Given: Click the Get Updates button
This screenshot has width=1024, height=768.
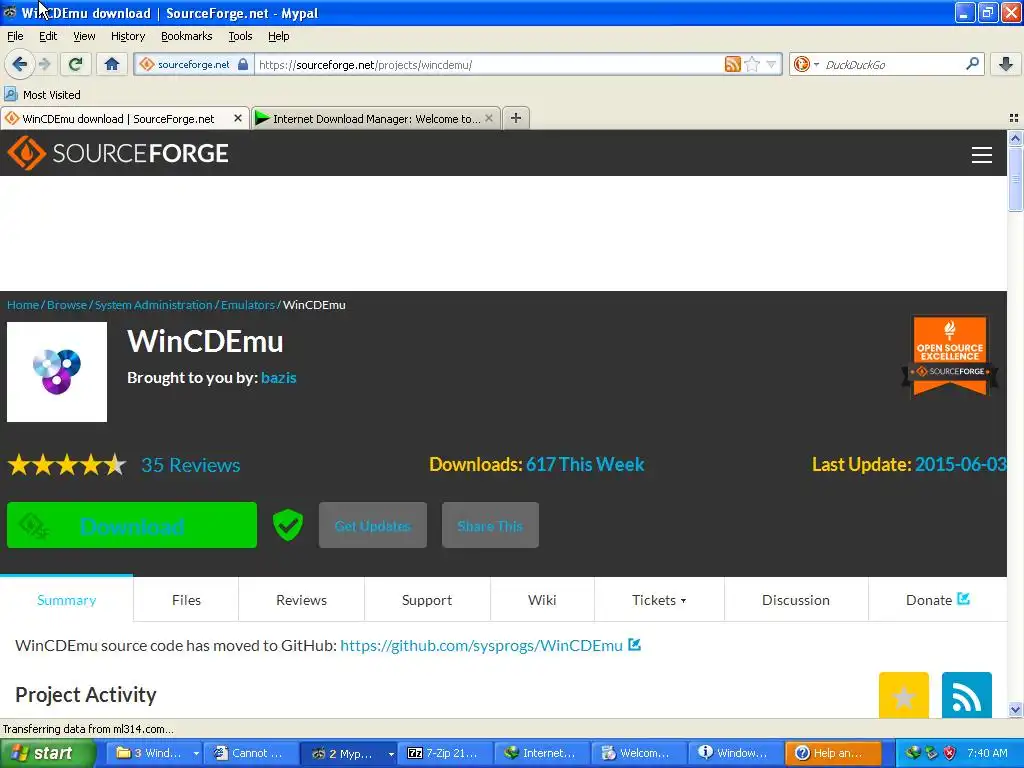Looking at the screenshot, I should tap(373, 525).
